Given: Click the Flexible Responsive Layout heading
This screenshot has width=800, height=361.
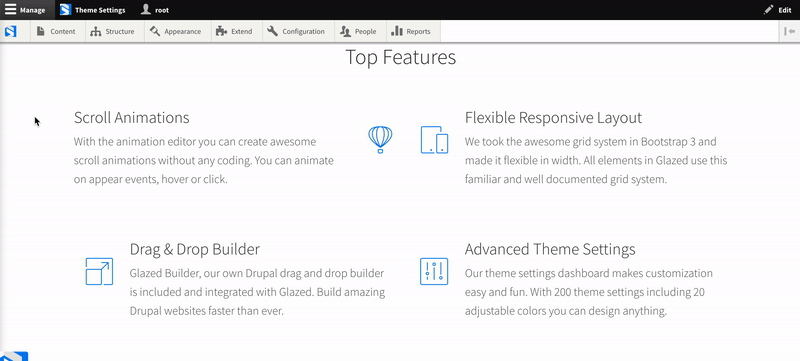Looking at the screenshot, I should coord(553,118).
